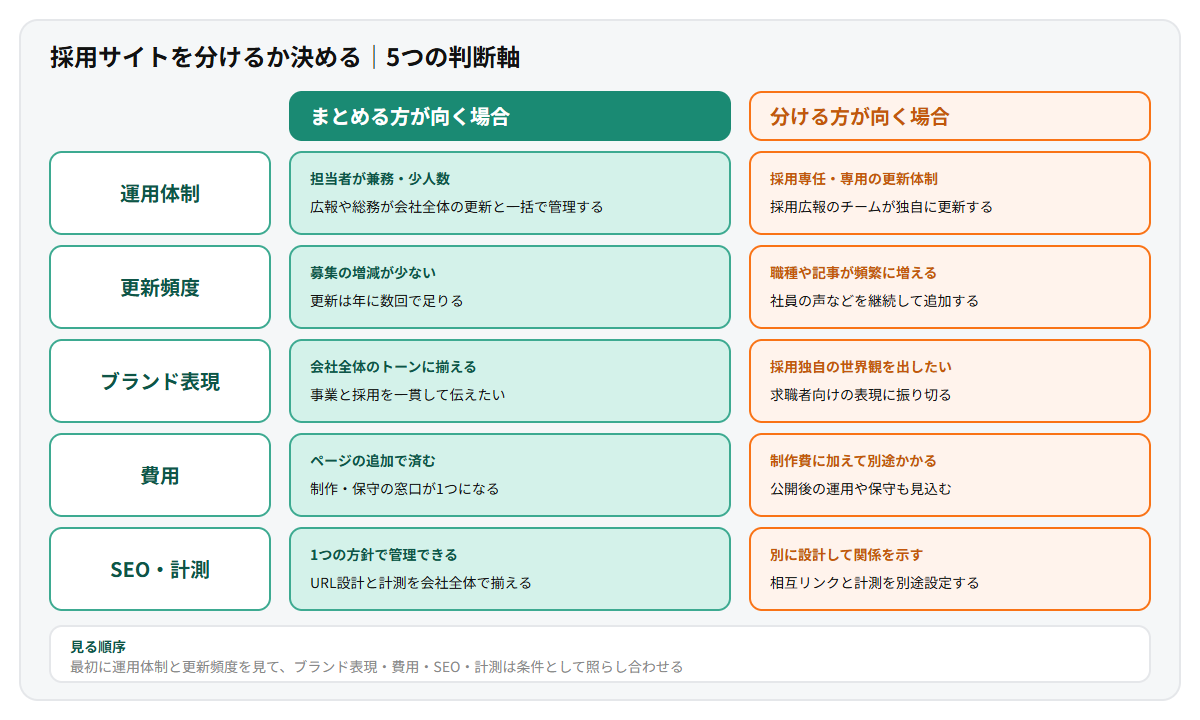Image resolution: width=1200 pixels, height=720 pixels.
Task: Select heading ページの追加で済む
Action: pyautogui.click(x=373, y=461)
